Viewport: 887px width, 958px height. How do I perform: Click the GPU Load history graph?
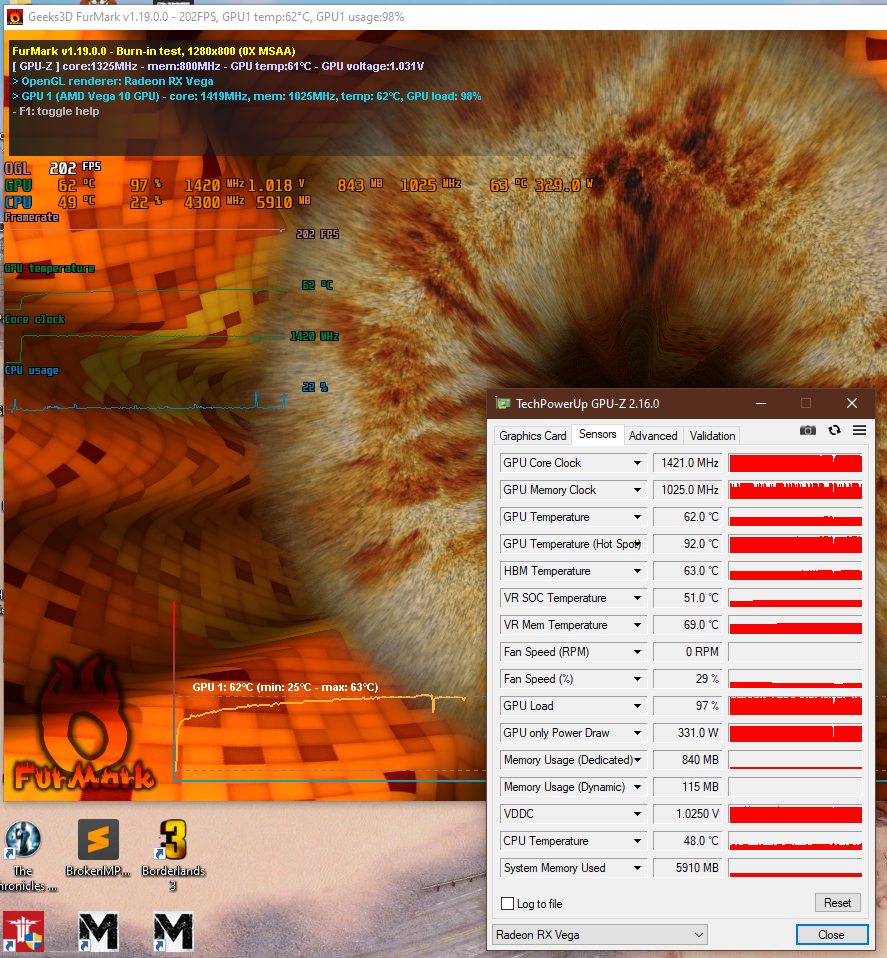[795, 706]
